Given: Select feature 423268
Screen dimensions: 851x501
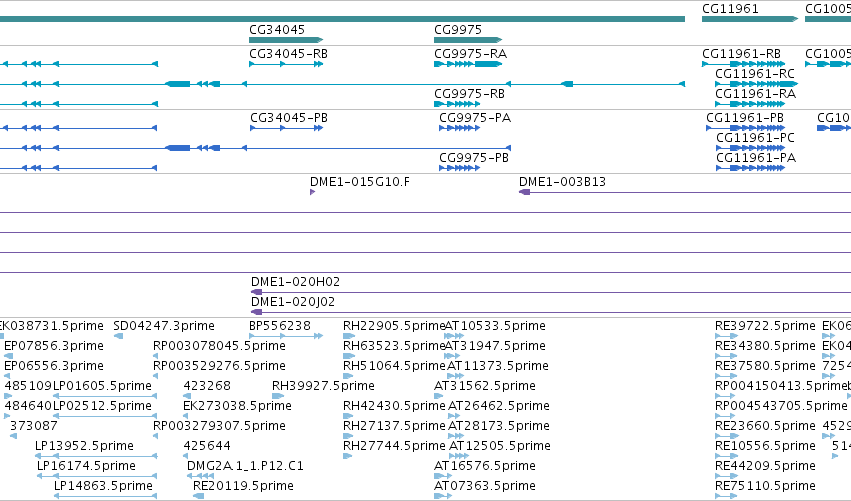Looking at the screenshot, I should tap(207, 386).
